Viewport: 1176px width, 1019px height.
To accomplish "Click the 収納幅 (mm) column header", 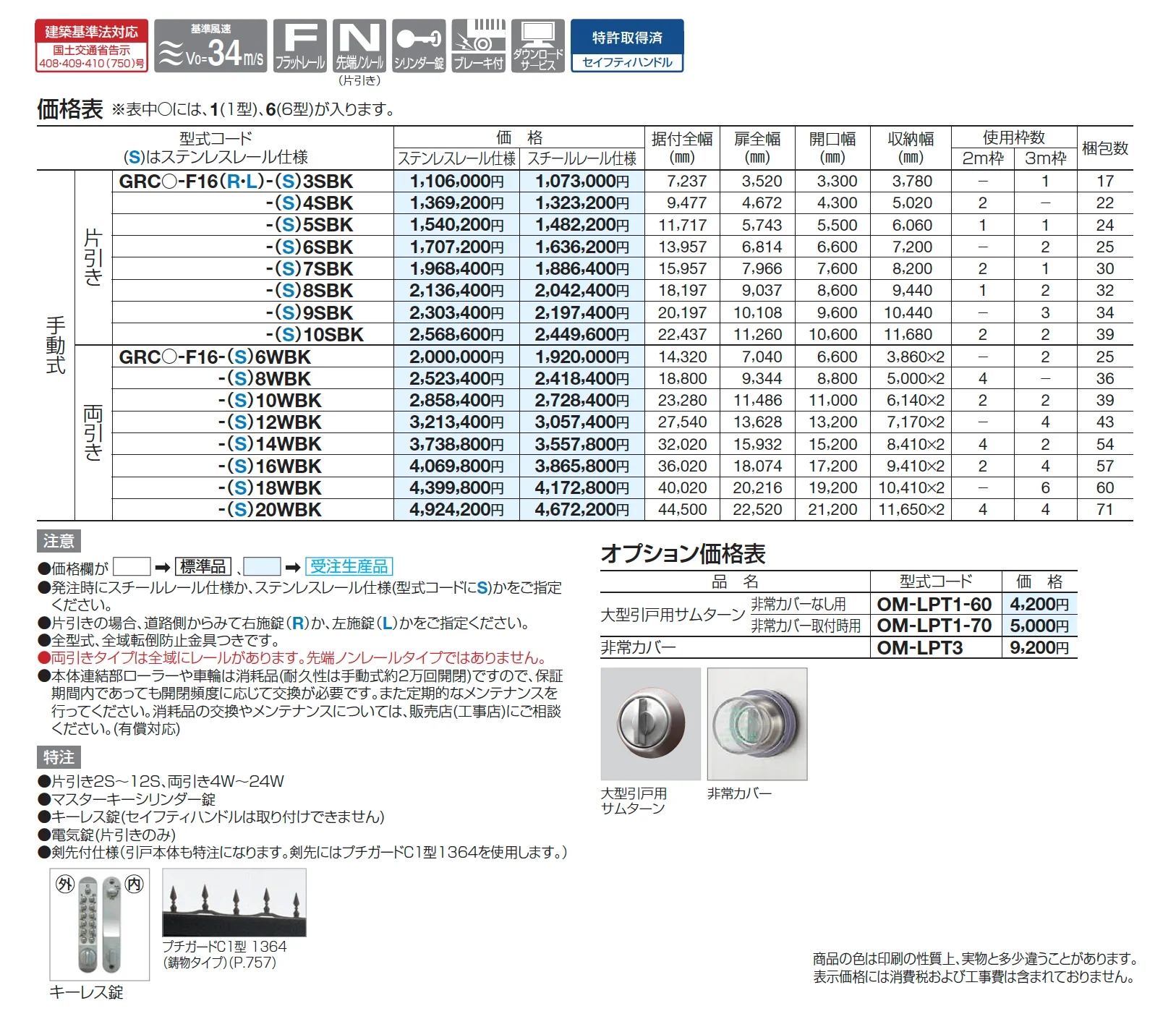I will point(911,148).
